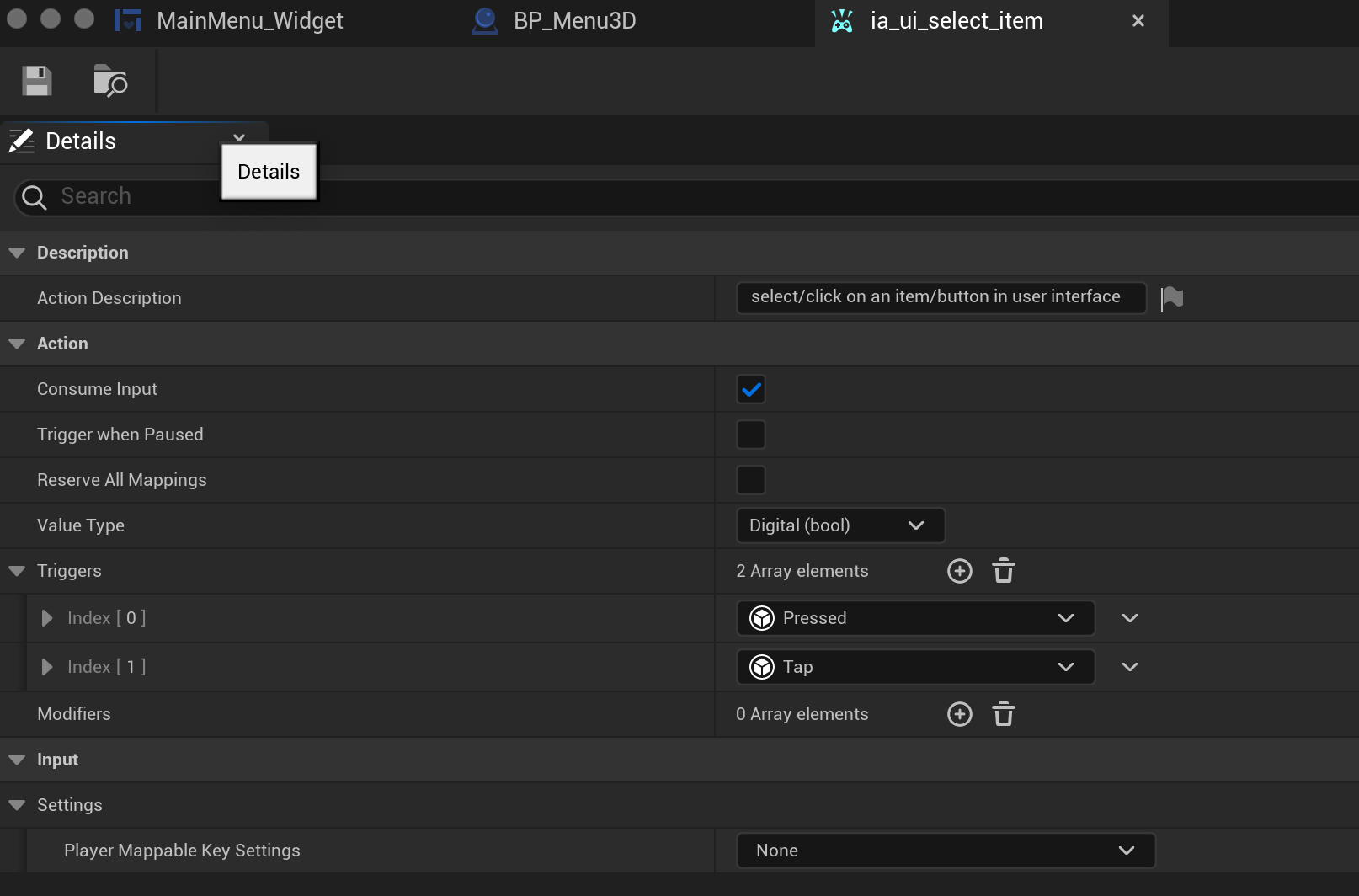Click the Modifiers property label

point(74,714)
